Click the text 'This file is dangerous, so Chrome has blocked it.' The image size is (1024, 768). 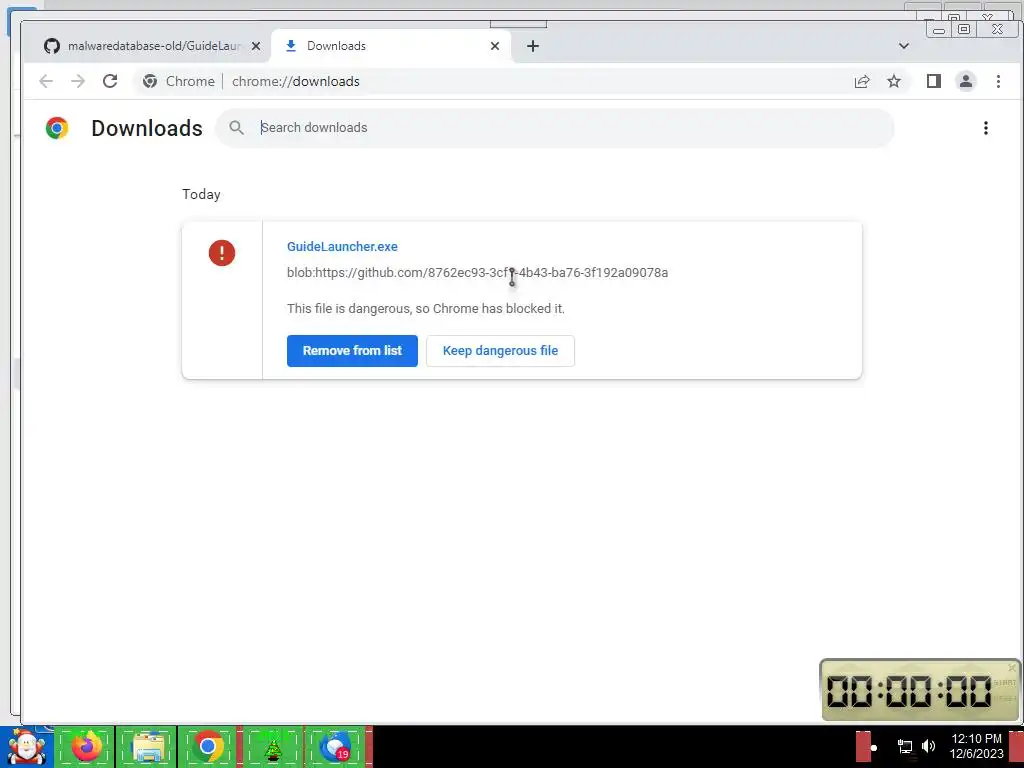click(426, 309)
